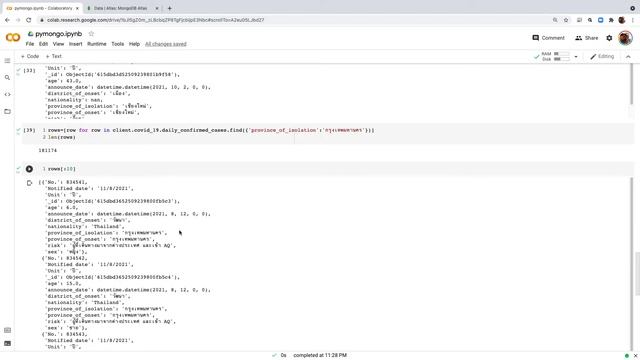
Task: Open the File menu
Action: (x=30, y=44)
